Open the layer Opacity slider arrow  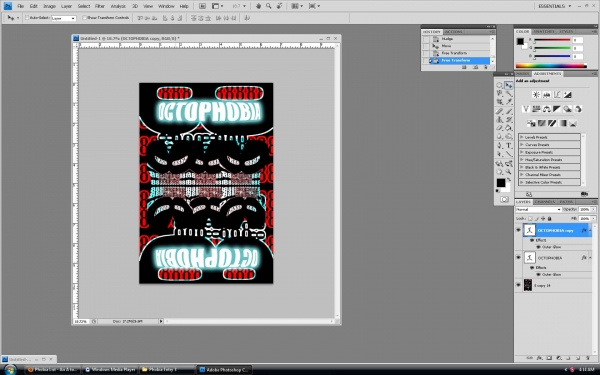(x=593, y=209)
